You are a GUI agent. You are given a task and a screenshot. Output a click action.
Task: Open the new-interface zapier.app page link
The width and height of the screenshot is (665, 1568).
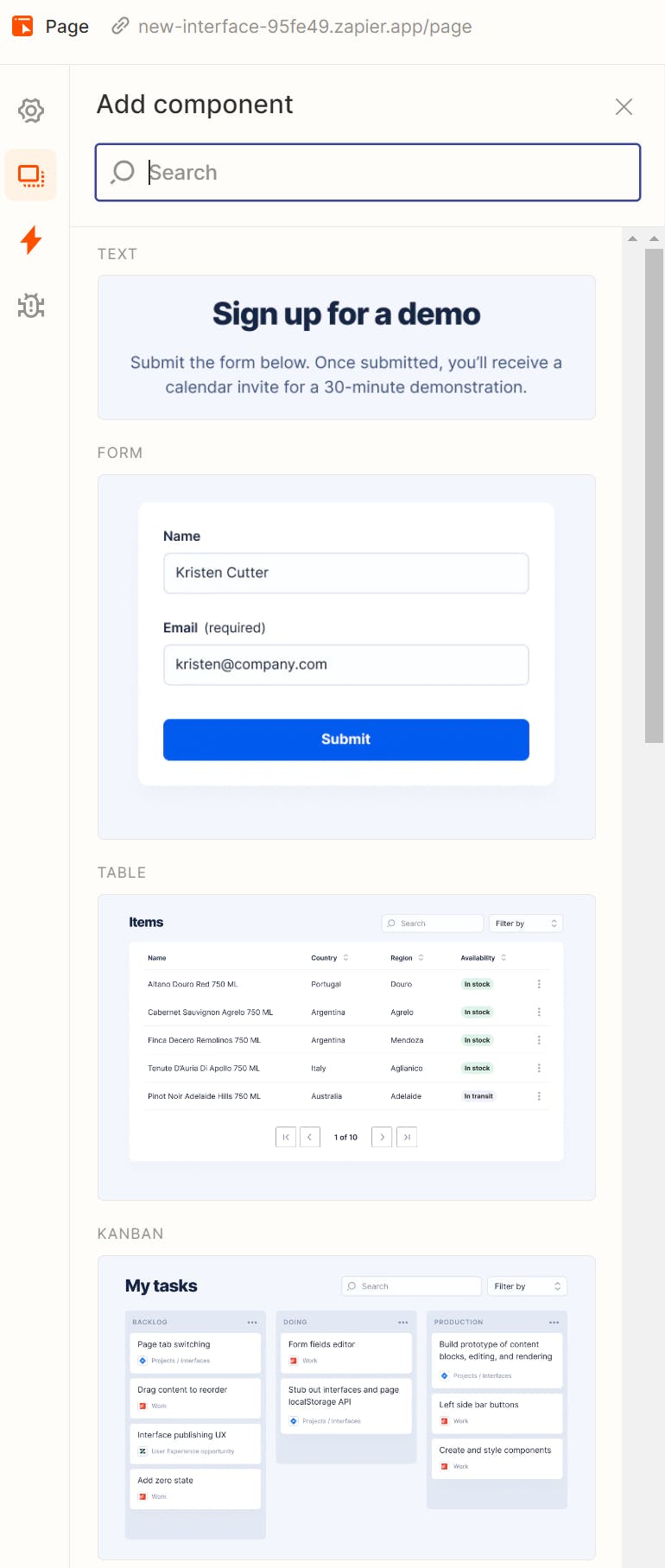[x=305, y=26]
